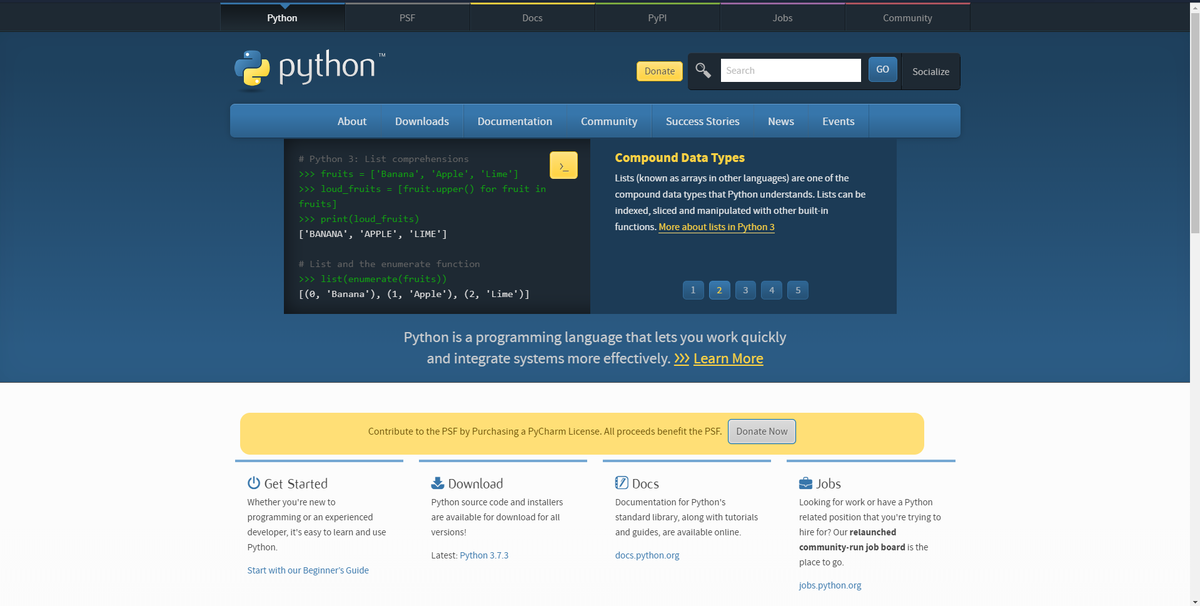Click the Learn More link
Screen dimensions: 1200x606
pos(728,358)
